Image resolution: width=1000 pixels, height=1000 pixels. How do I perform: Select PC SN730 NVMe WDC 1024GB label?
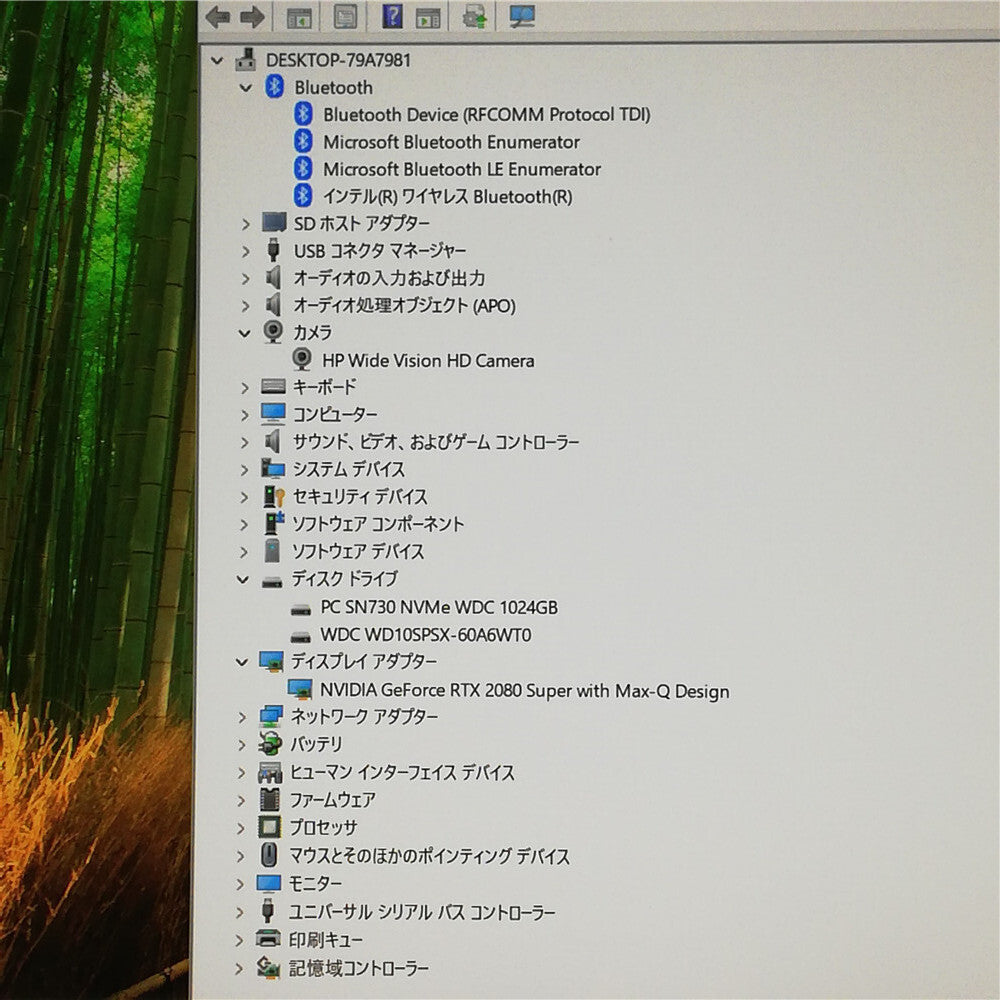coord(439,607)
